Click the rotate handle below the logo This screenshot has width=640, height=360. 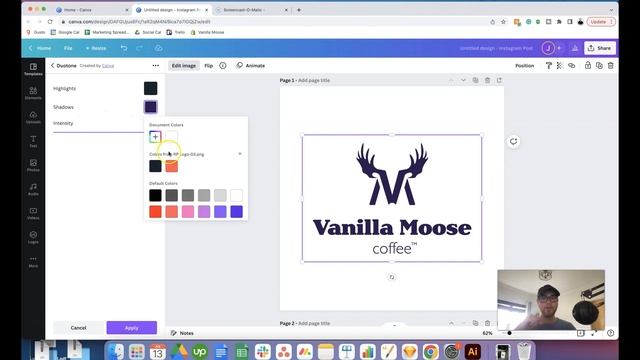pos(392,277)
